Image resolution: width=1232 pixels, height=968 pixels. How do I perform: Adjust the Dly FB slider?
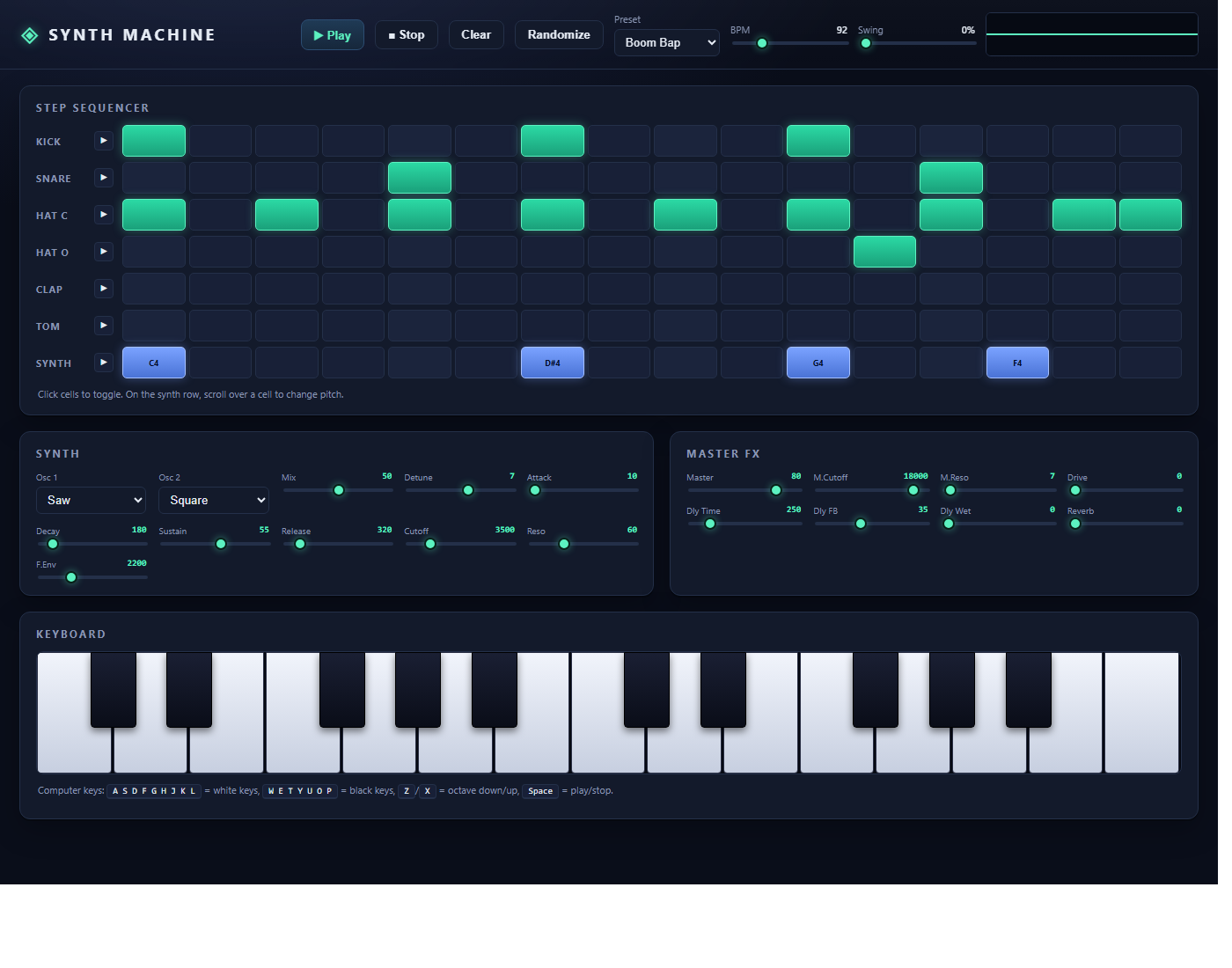871,524
